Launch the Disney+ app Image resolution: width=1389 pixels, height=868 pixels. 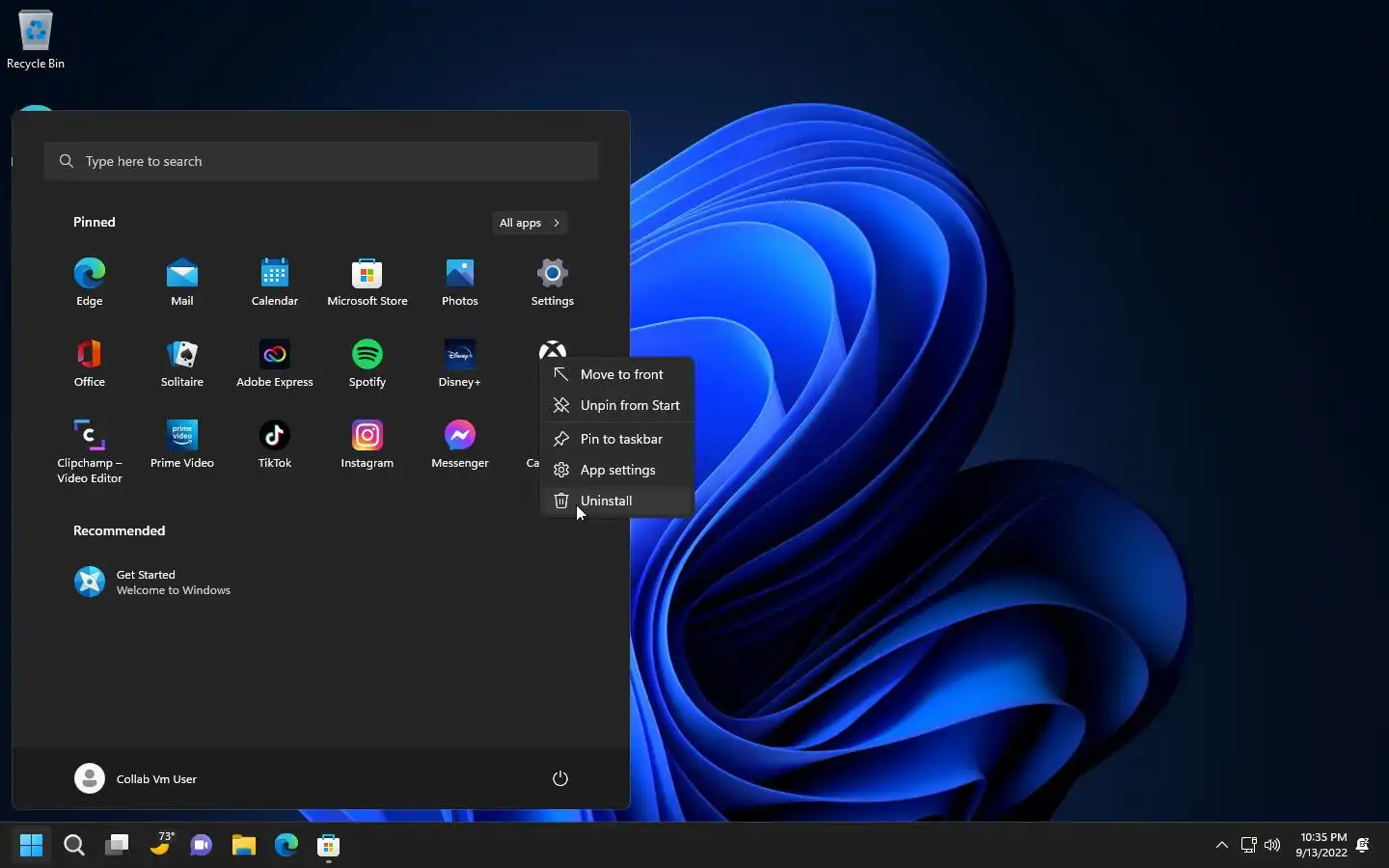click(x=460, y=363)
